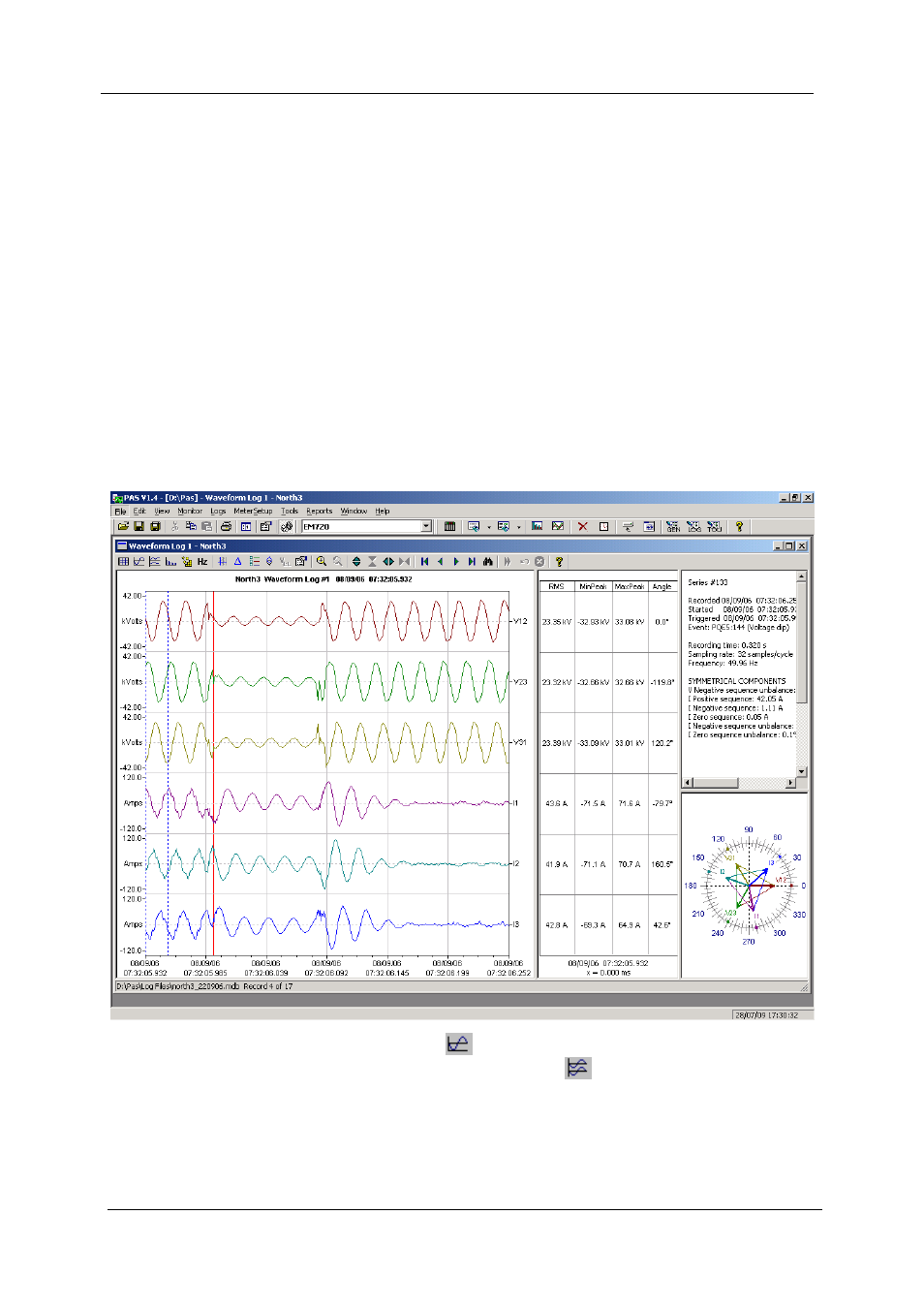
Task: Click the Save icon in main toolbar
Action: click(x=139, y=526)
